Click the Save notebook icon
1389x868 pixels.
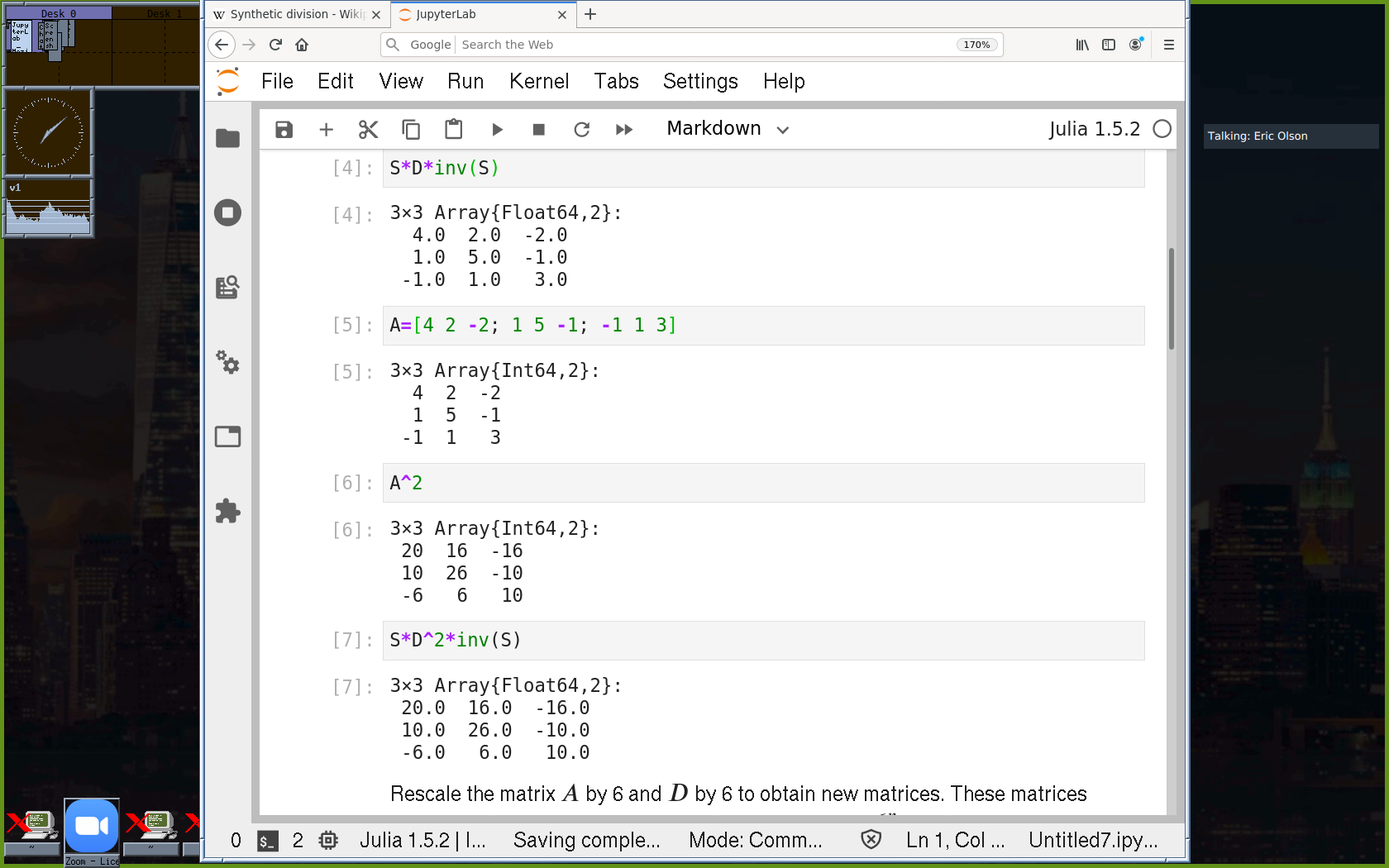284,129
